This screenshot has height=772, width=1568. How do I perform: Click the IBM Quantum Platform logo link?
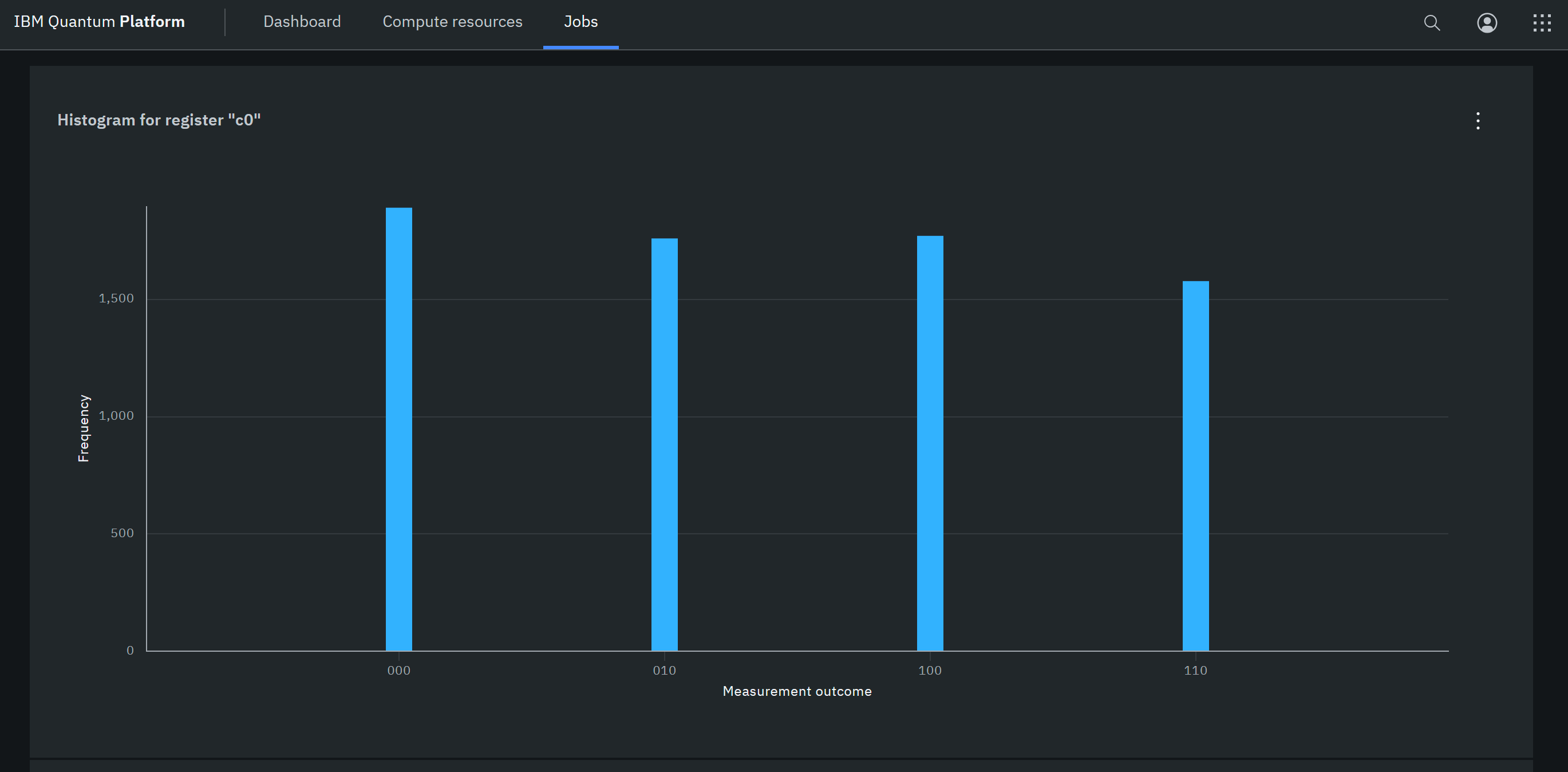[x=99, y=22]
